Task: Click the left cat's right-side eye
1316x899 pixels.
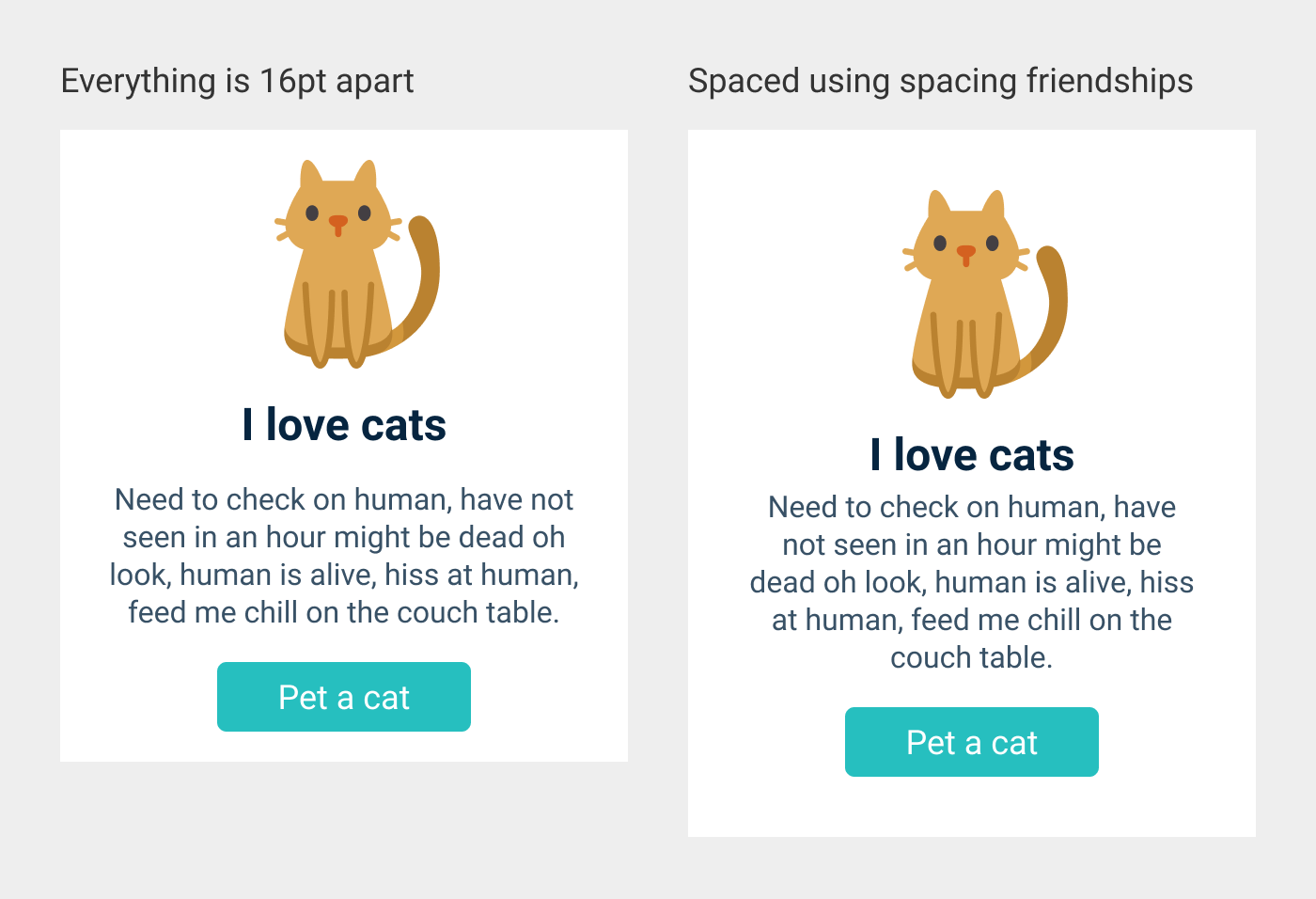Action: [365, 213]
